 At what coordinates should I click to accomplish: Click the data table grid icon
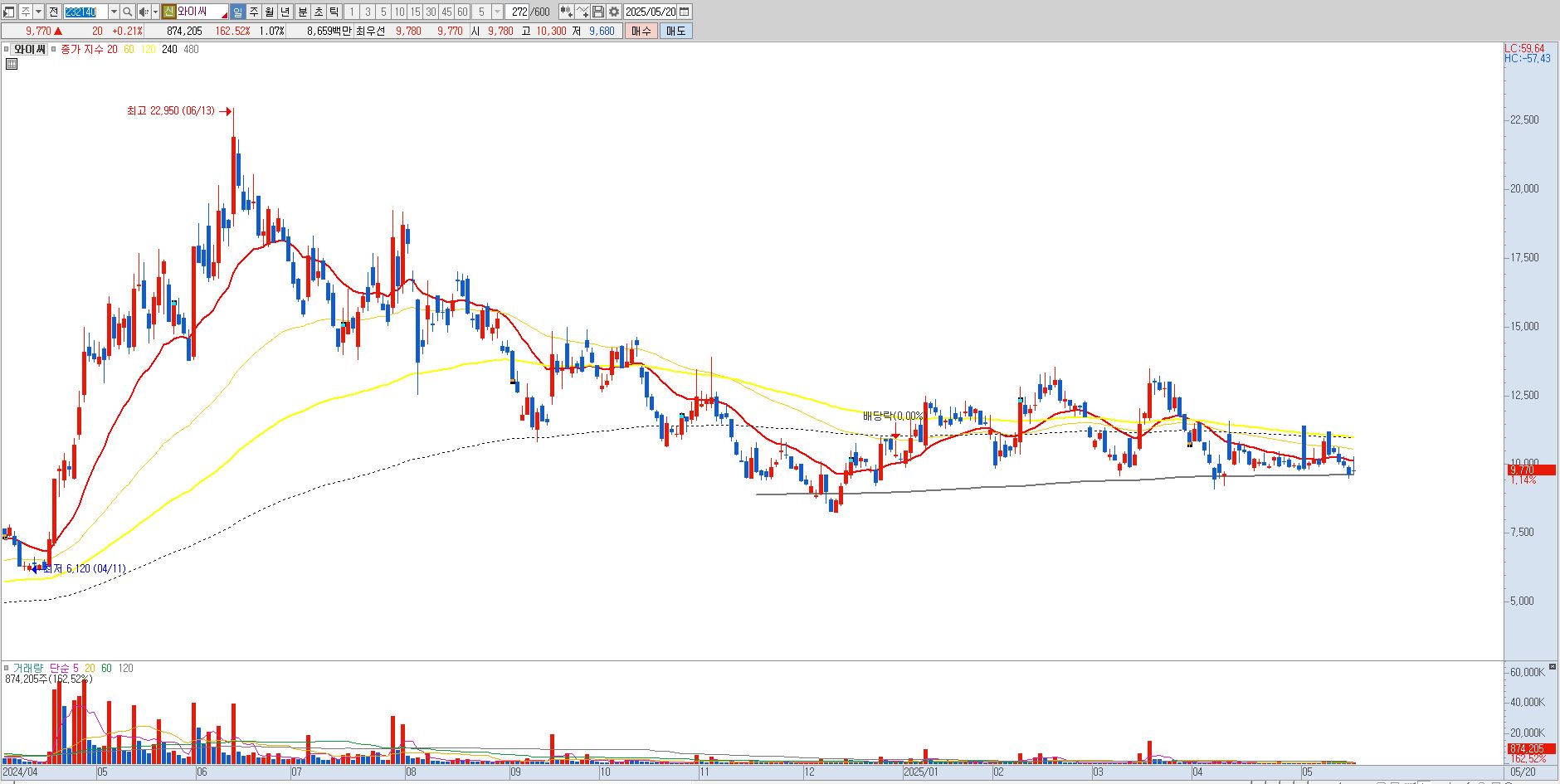(12, 63)
